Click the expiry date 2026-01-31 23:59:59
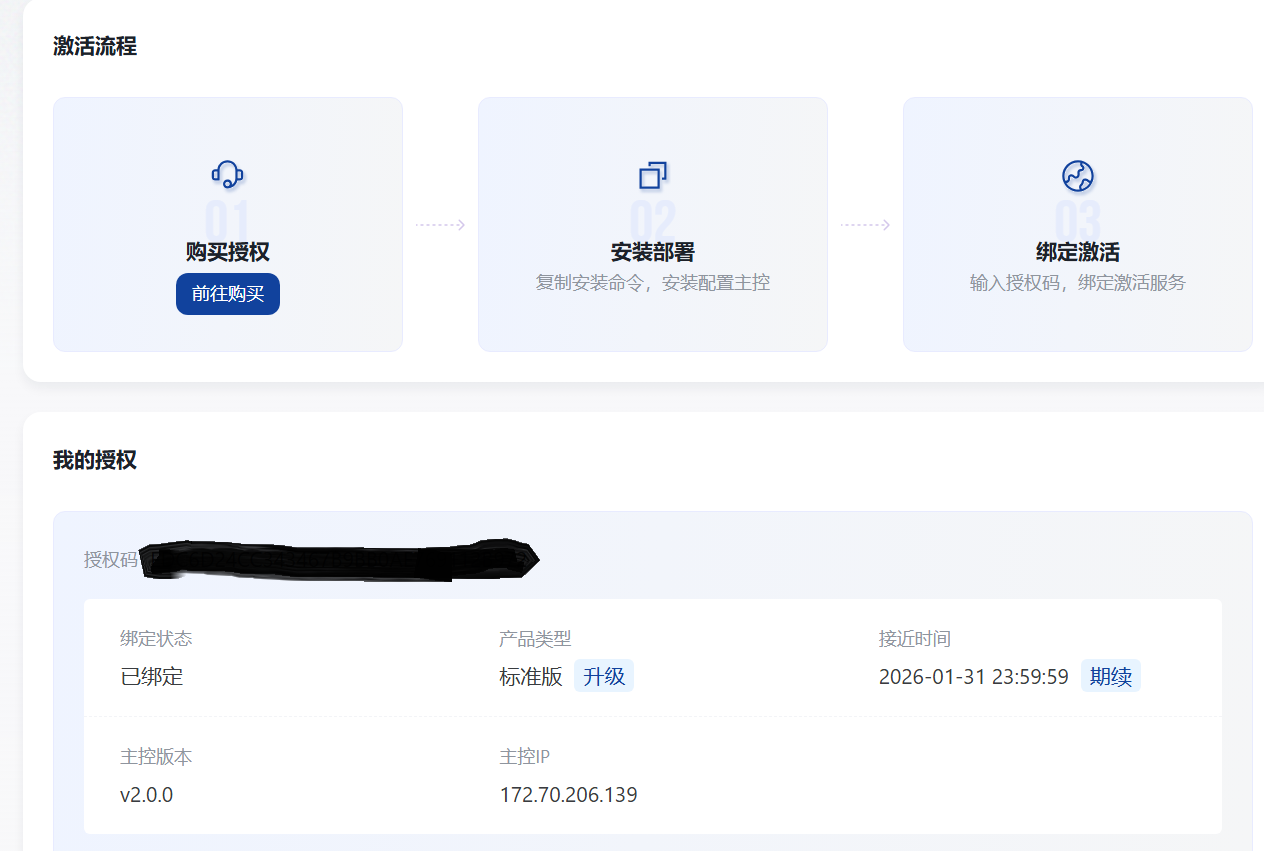Image resolution: width=1264 pixels, height=851 pixels. (973, 677)
